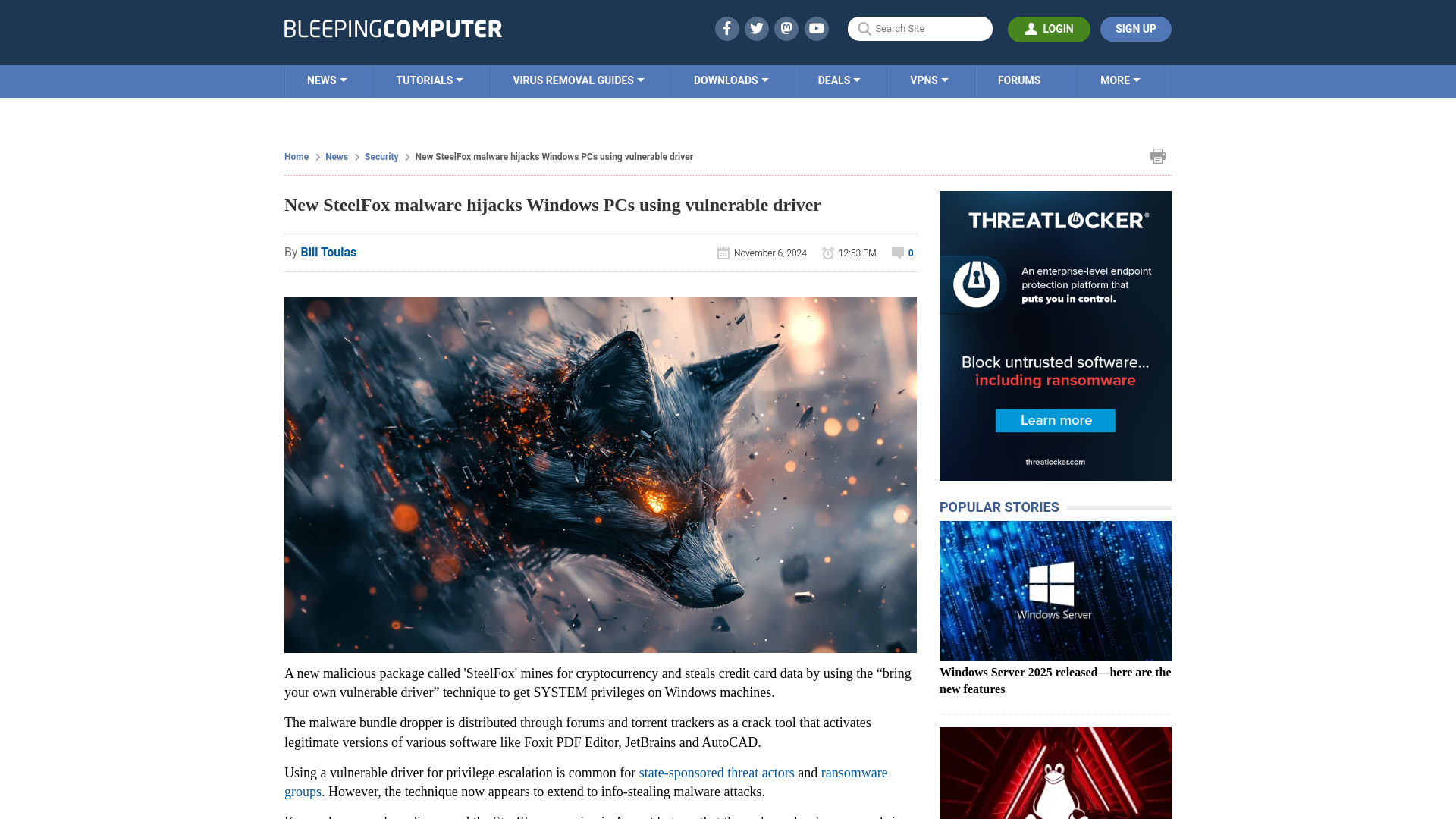Click the Search Site input field
The width and height of the screenshot is (1456, 819).
919,29
